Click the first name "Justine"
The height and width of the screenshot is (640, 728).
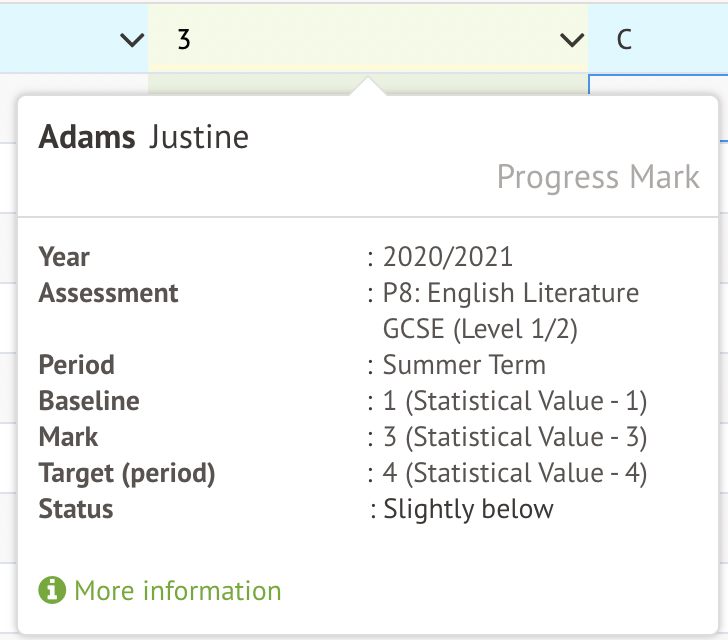[x=199, y=137]
